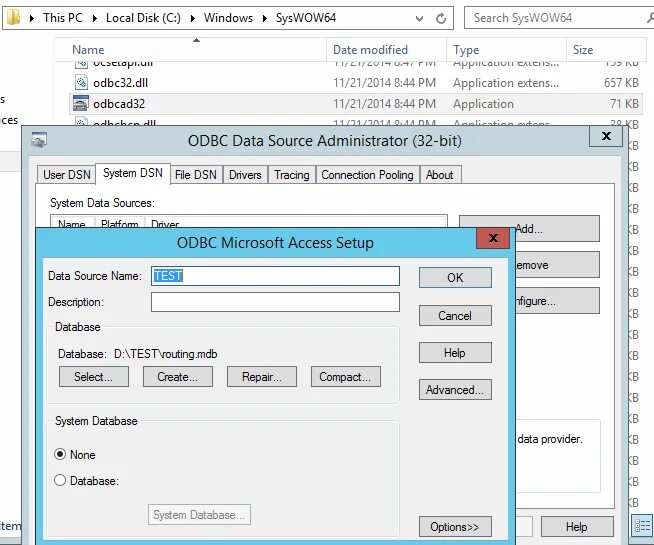Open the Drivers tab
Image resolution: width=654 pixels, height=545 pixels.
tap(245, 174)
